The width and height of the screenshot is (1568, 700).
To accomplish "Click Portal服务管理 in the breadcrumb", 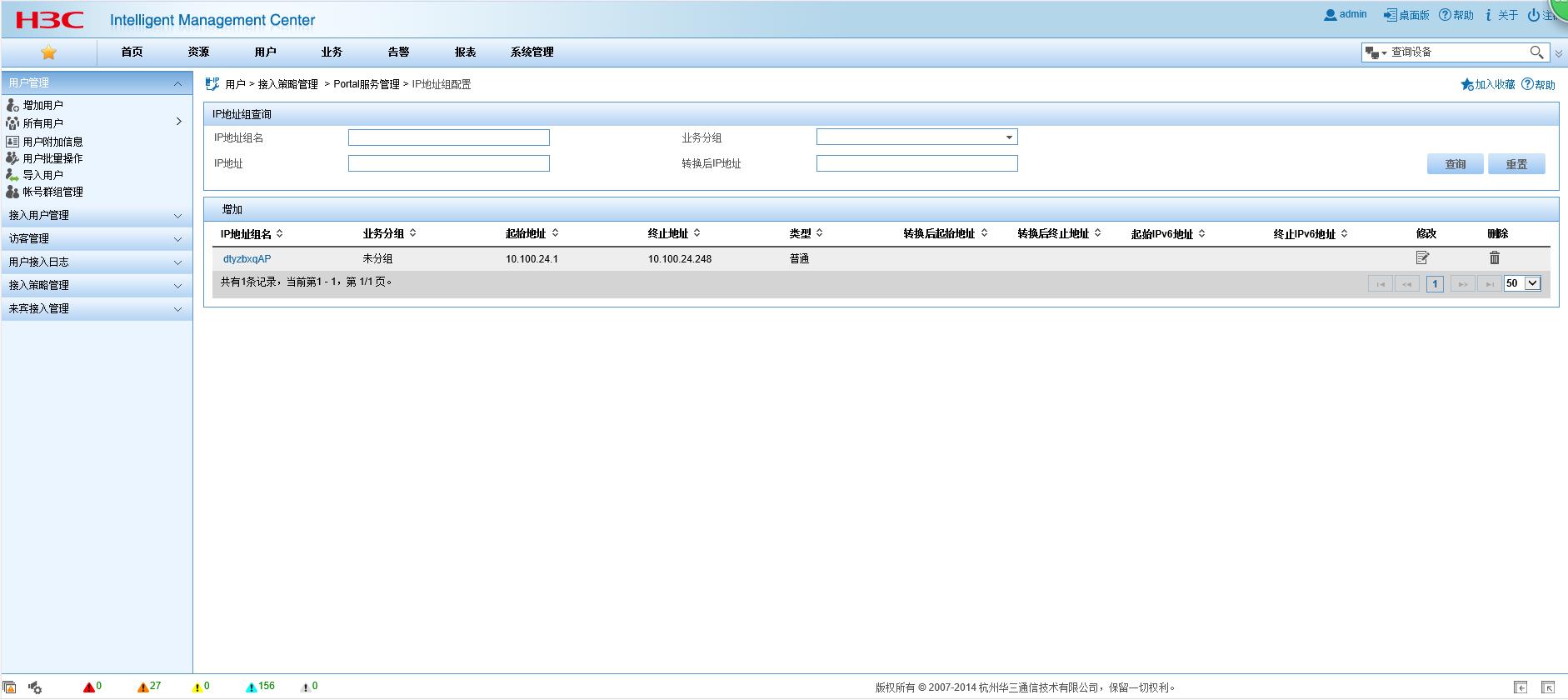I will tap(367, 84).
